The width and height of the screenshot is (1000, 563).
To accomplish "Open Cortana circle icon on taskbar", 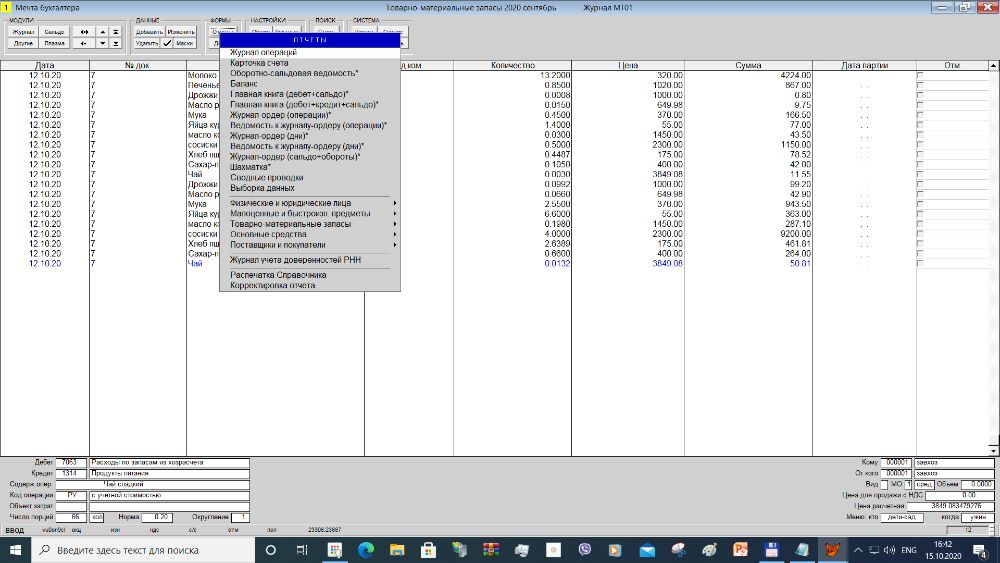I will [270, 550].
